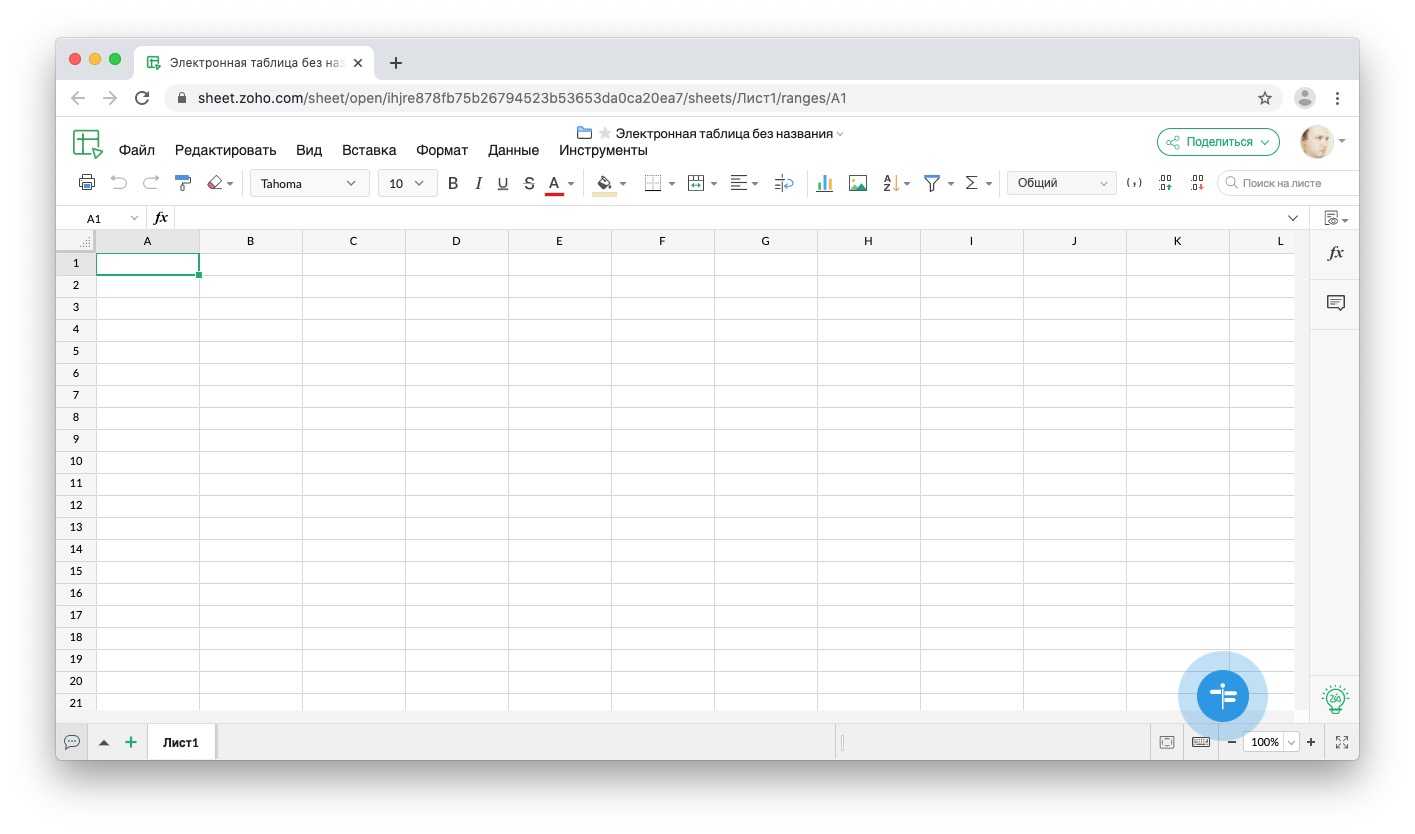
Task: Select the paint format roller tool
Action: 182,183
